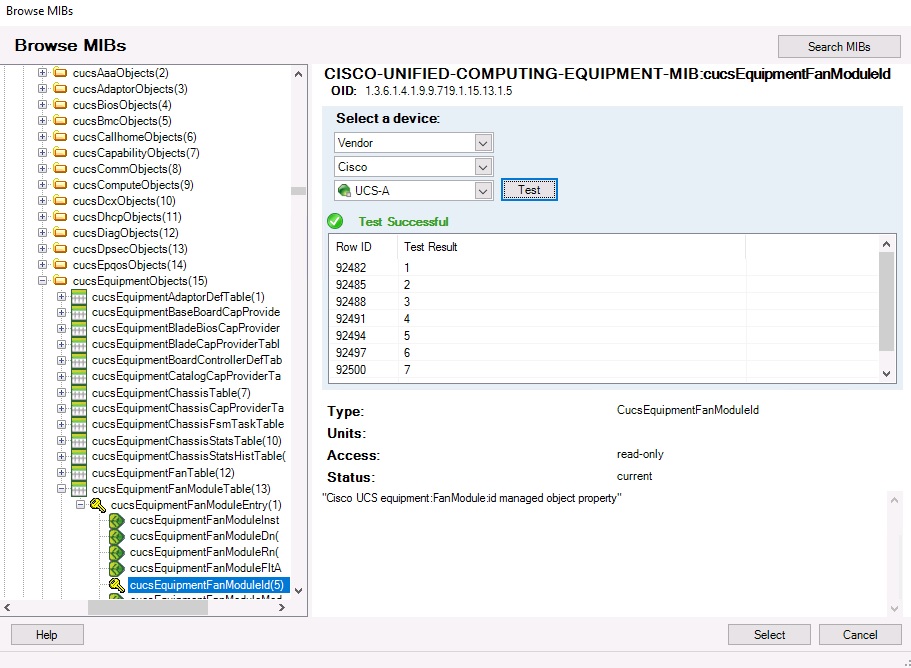
Task: Click leaf icon of cucsEquipmentFanModuleRn
Action: (x=117, y=552)
